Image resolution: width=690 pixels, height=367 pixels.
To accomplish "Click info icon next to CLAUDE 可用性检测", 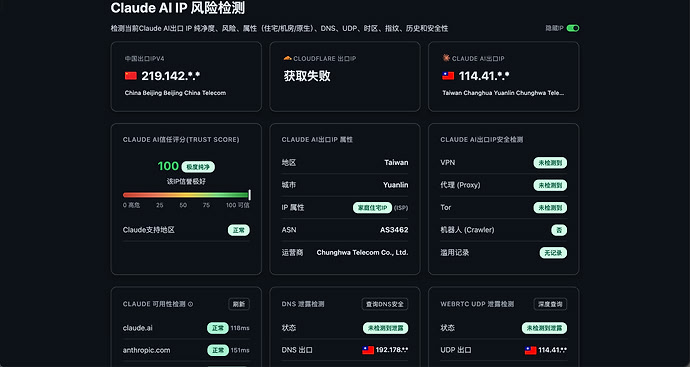I will coord(191,304).
